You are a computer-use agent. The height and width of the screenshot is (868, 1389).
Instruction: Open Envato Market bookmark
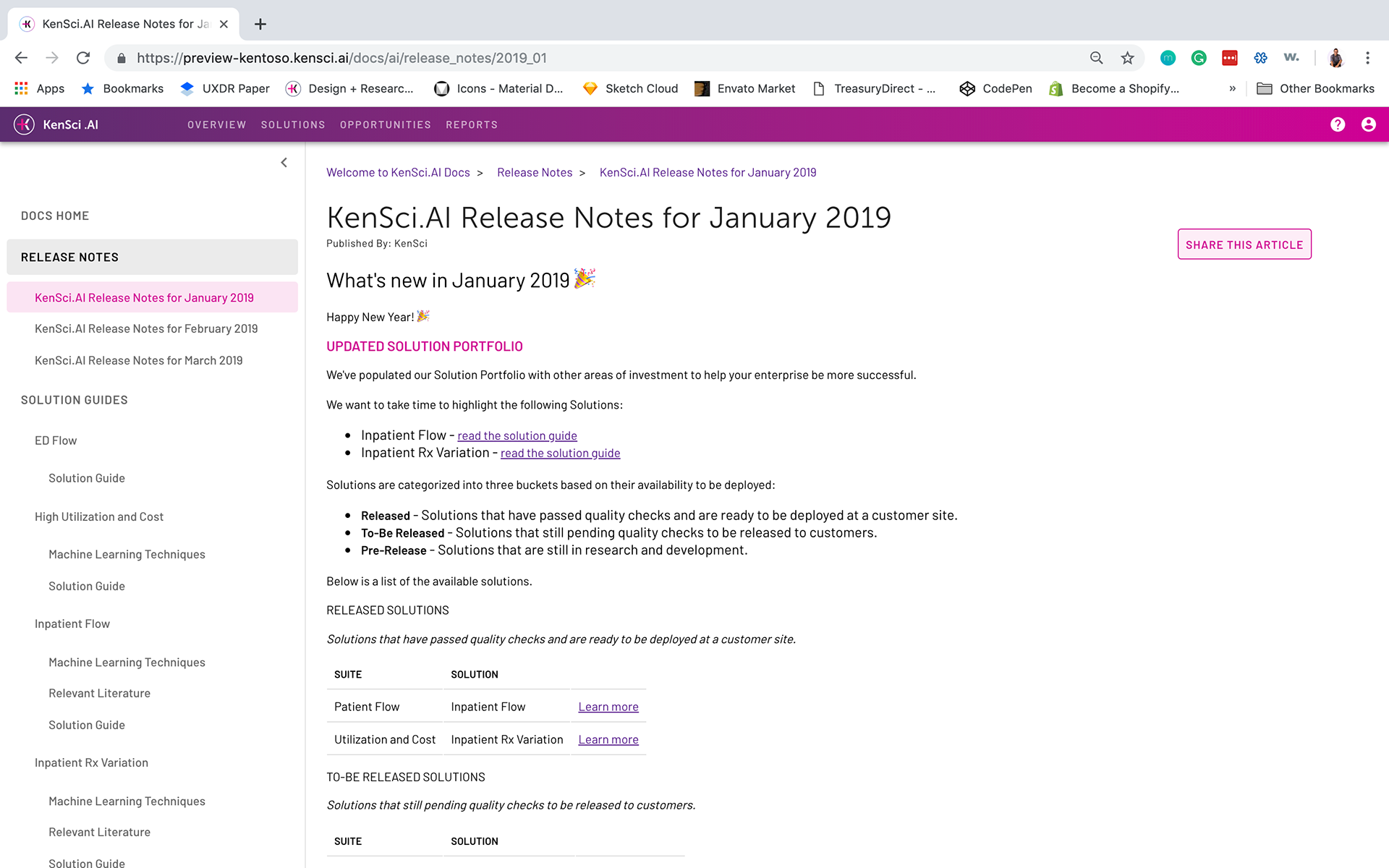click(744, 88)
